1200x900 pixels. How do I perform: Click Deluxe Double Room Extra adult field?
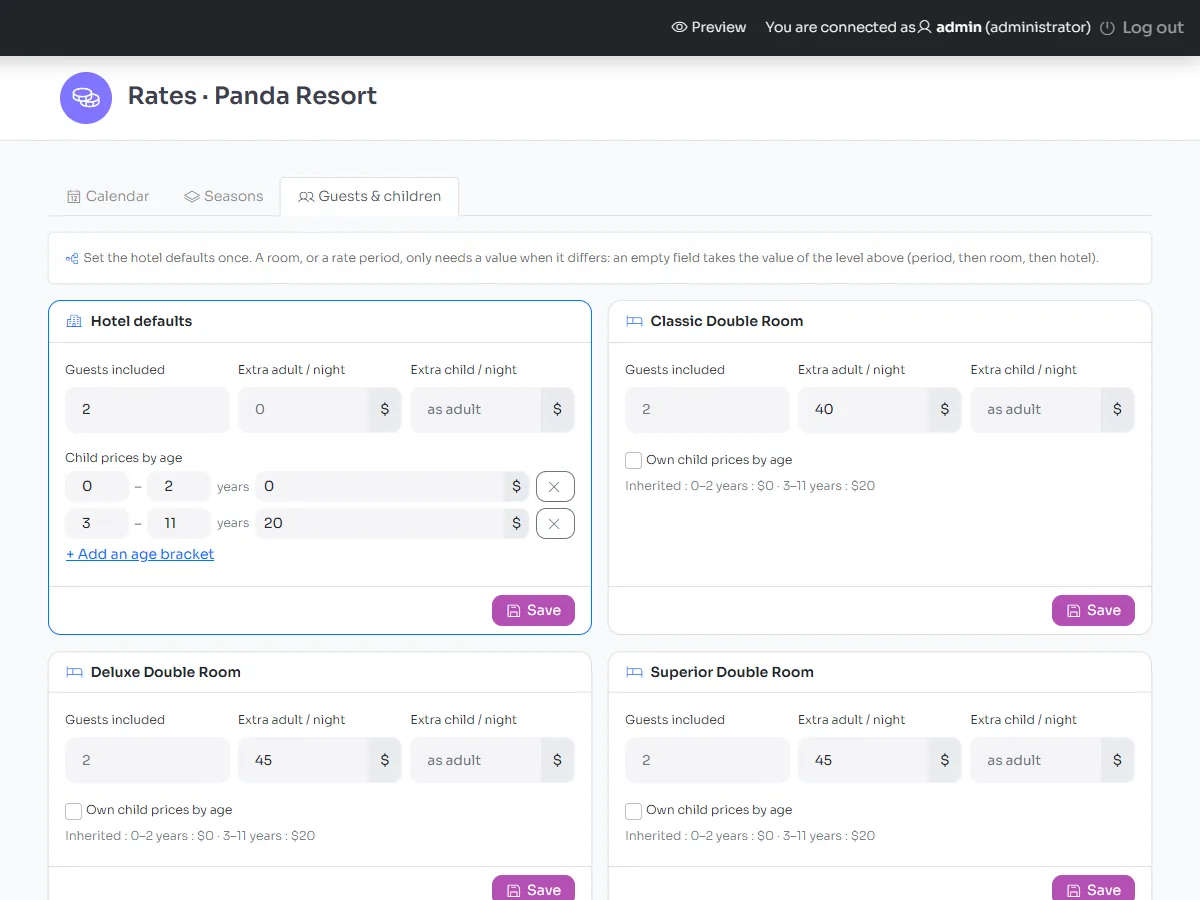[x=303, y=760]
